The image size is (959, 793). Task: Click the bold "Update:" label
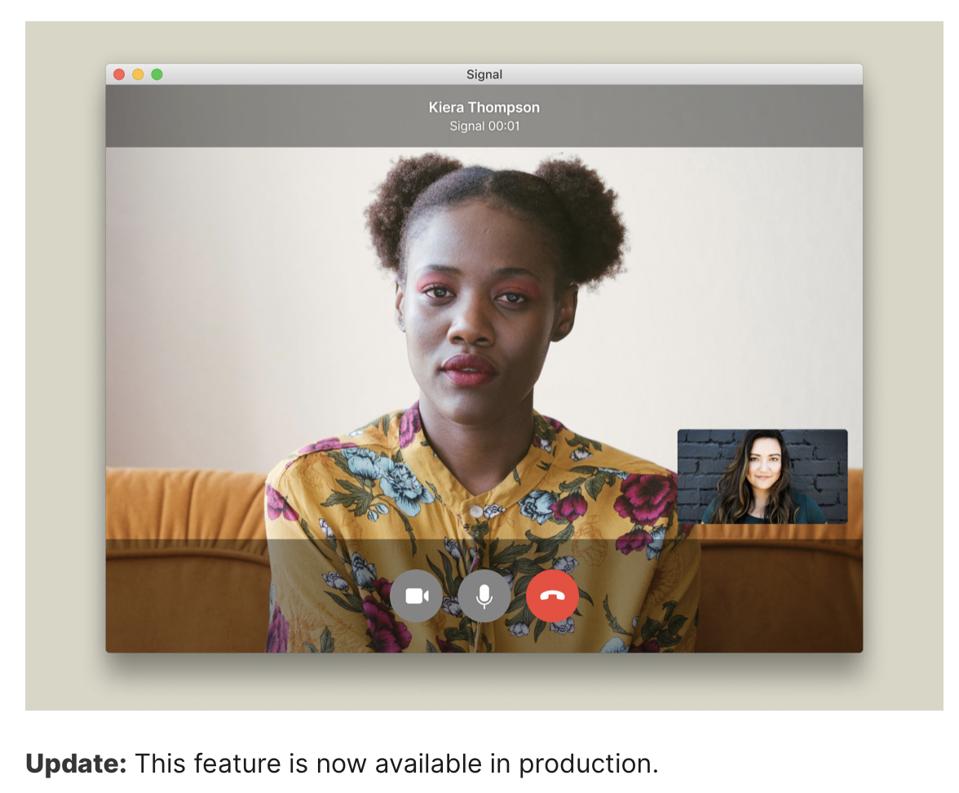tap(76, 764)
